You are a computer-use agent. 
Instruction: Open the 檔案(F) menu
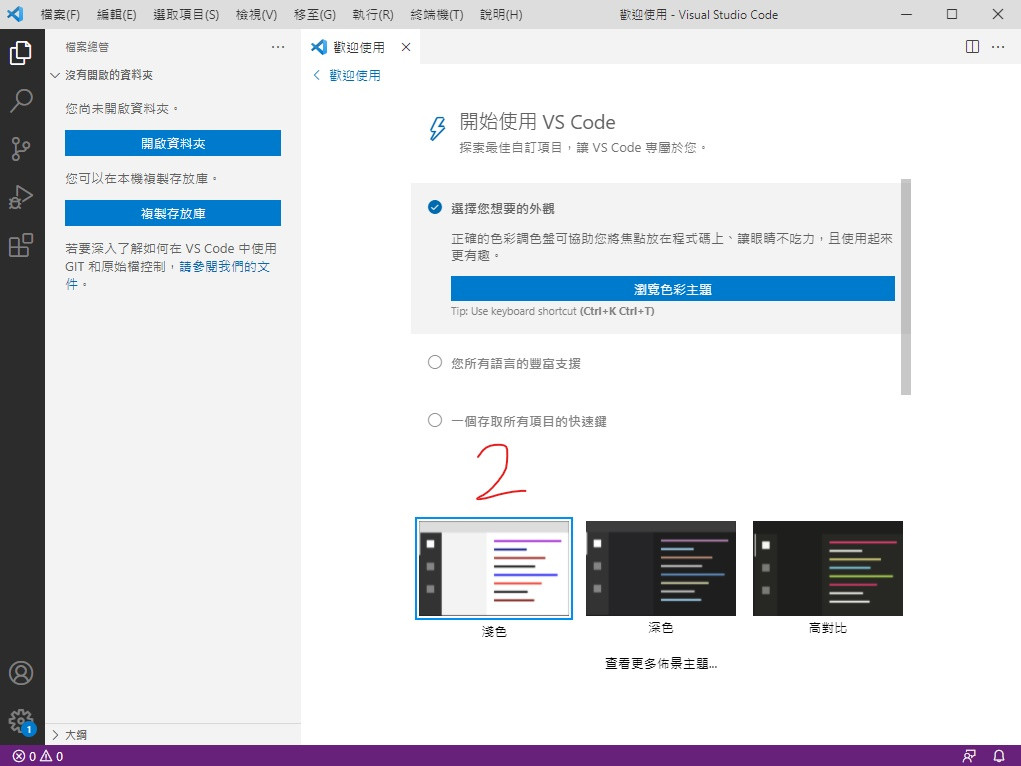pos(60,14)
